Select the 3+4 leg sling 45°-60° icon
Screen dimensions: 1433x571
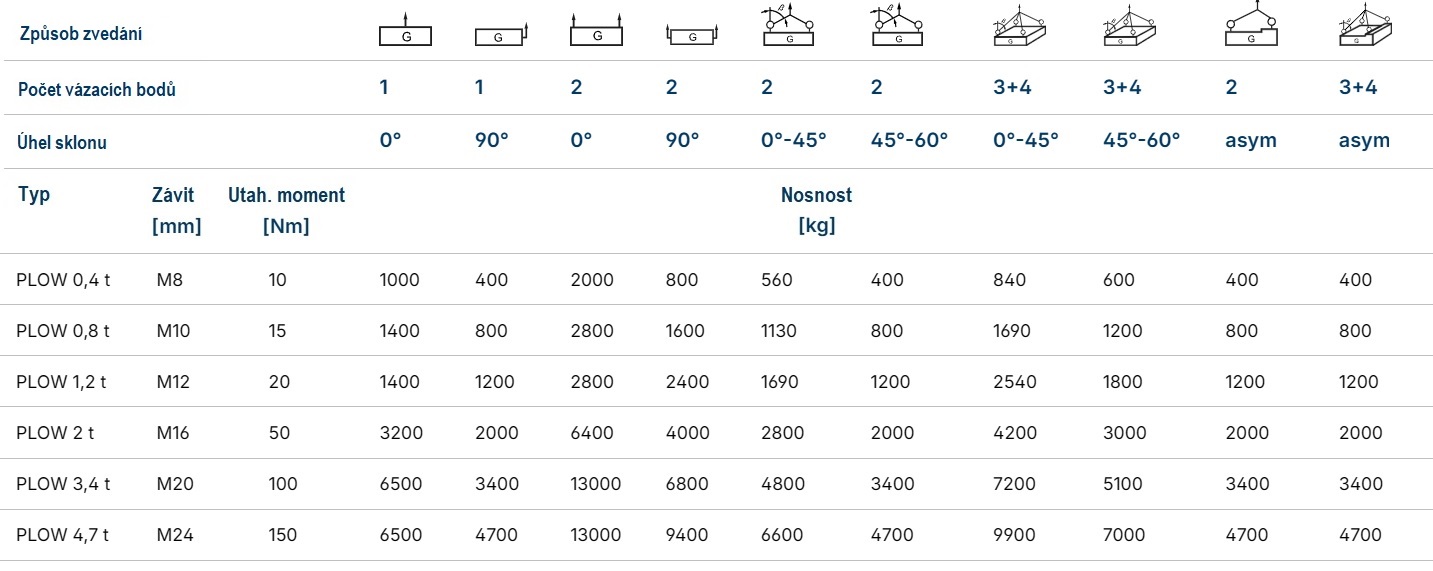point(1132,30)
